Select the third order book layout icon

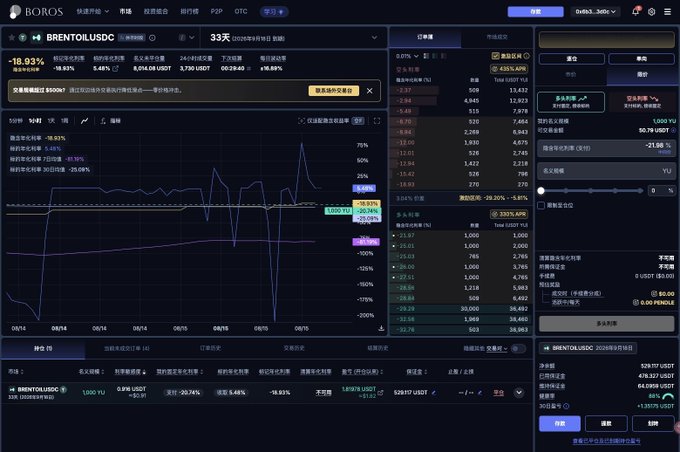tap(443, 56)
